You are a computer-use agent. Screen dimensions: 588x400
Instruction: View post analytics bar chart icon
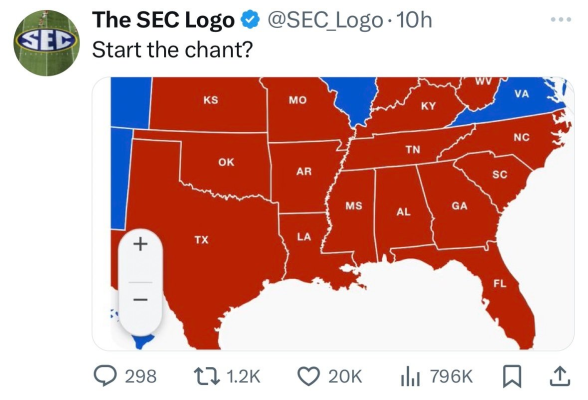tap(410, 376)
